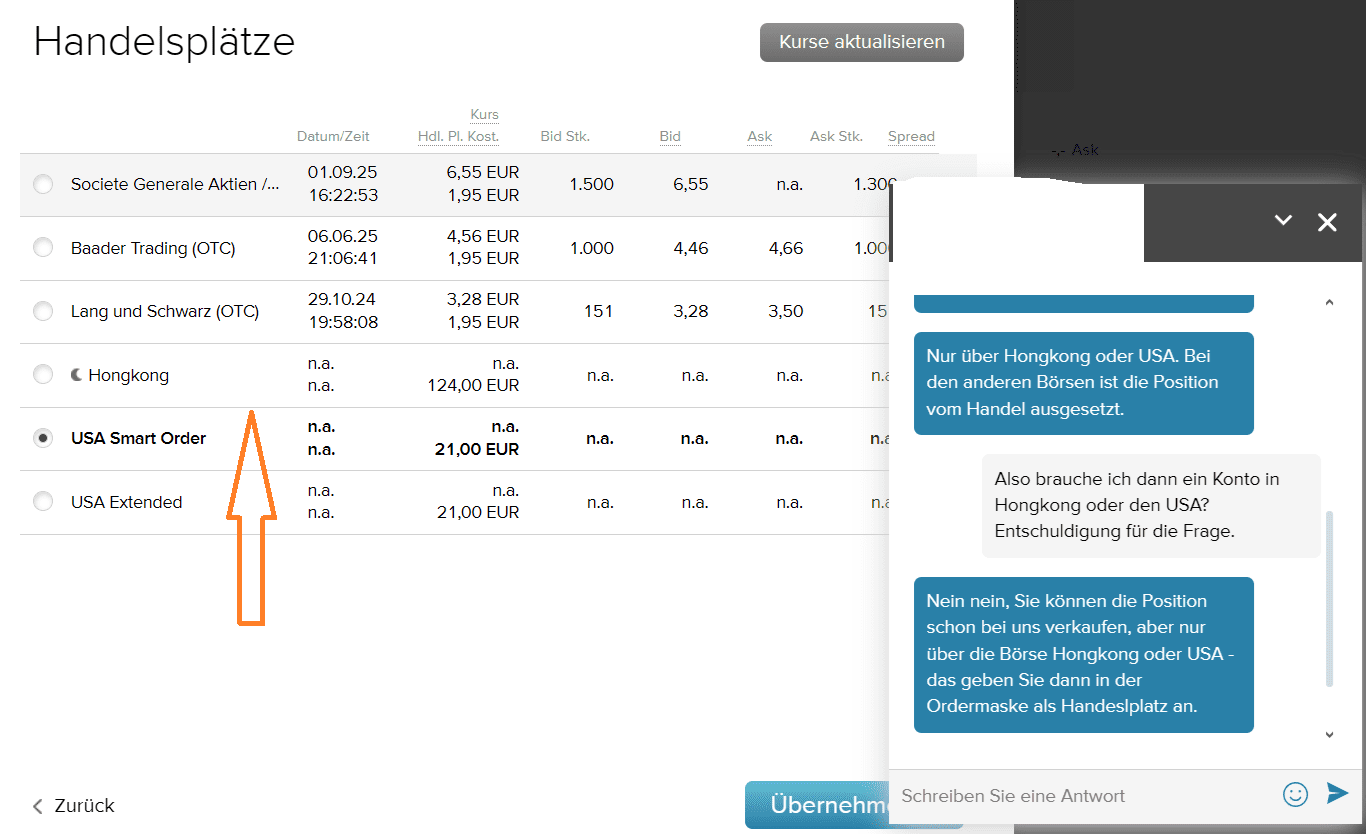Click the chat scrollbar up arrow
The height and width of the screenshot is (834, 1366).
[x=1329, y=301]
